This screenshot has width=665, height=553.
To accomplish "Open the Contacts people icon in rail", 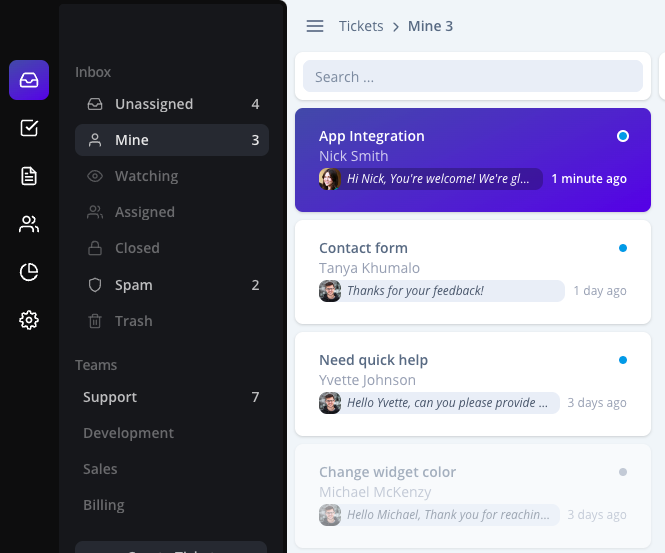I will point(29,224).
